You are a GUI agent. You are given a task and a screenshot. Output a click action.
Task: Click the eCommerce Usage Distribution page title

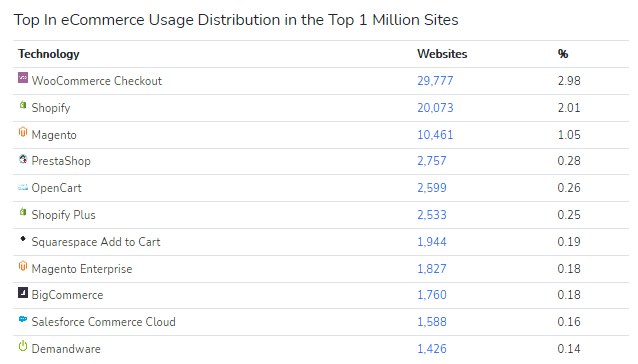pyautogui.click(x=236, y=20)
